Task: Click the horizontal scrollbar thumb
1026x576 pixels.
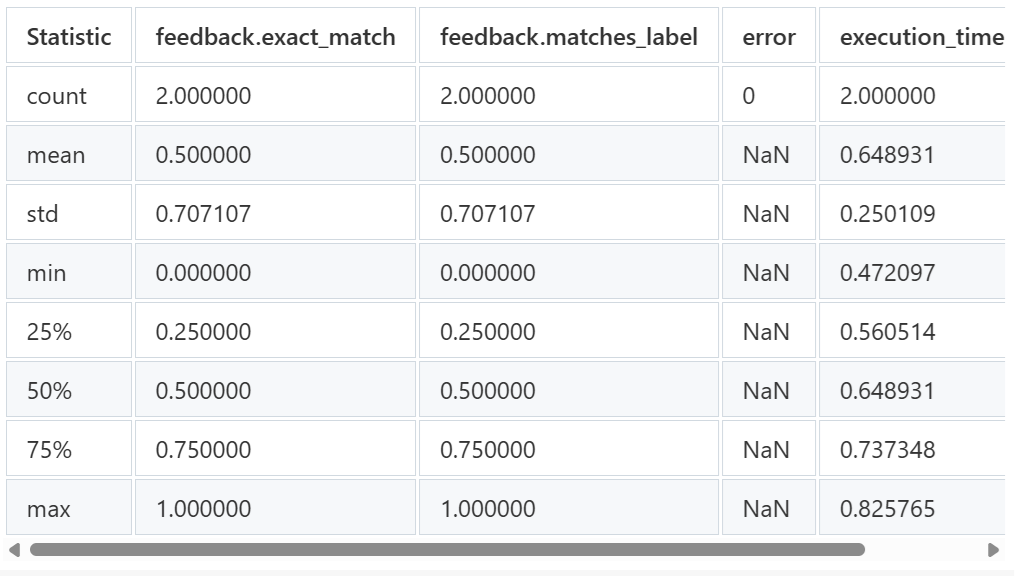Action: coord(448,550)
